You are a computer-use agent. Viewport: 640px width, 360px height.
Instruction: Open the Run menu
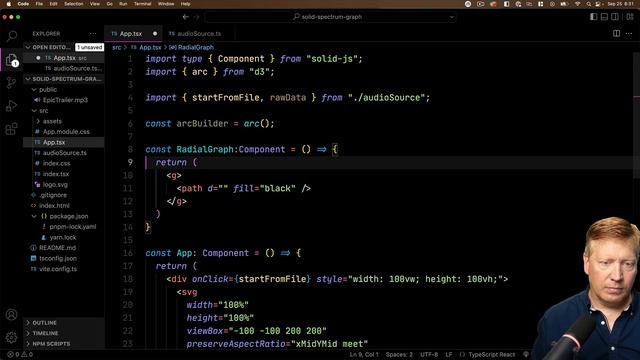[x=123, y=4]
